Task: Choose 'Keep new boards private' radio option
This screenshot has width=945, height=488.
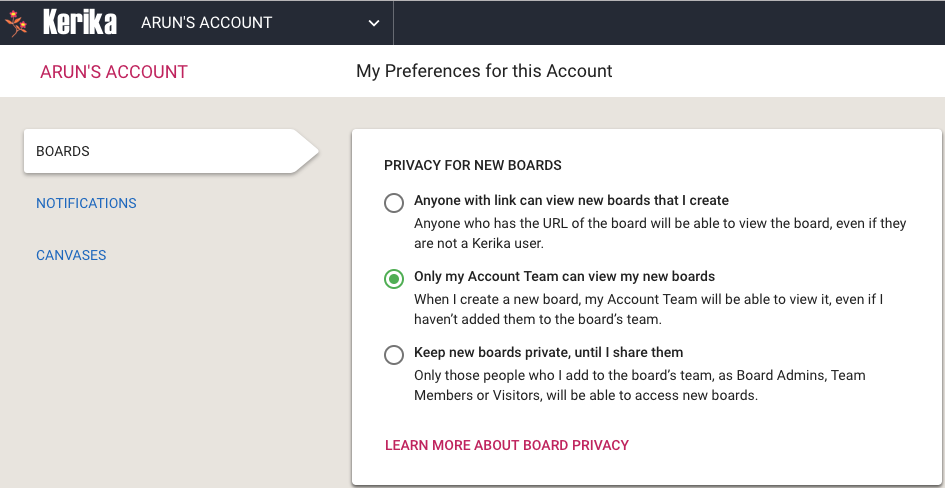Action: point(394,354)
